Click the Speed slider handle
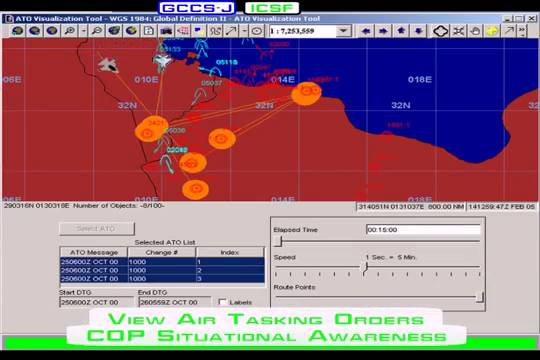The height and width of the screenshot is (360, 540). (365, 268)
